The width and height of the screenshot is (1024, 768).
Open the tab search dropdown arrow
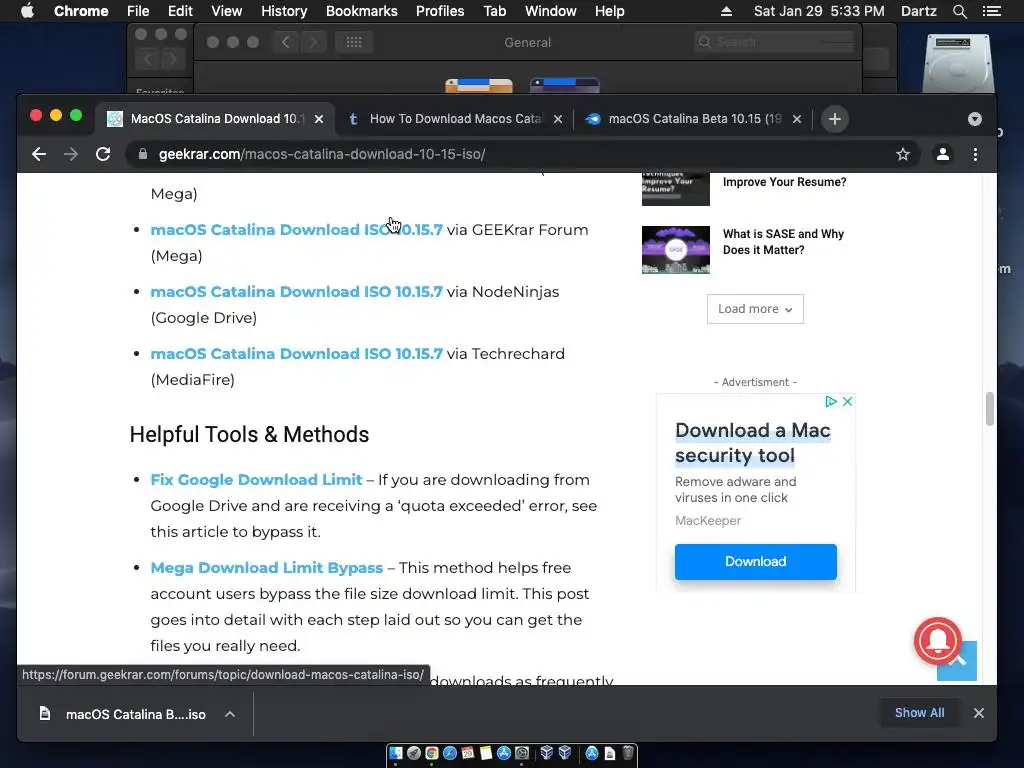(x=974, y=119)
